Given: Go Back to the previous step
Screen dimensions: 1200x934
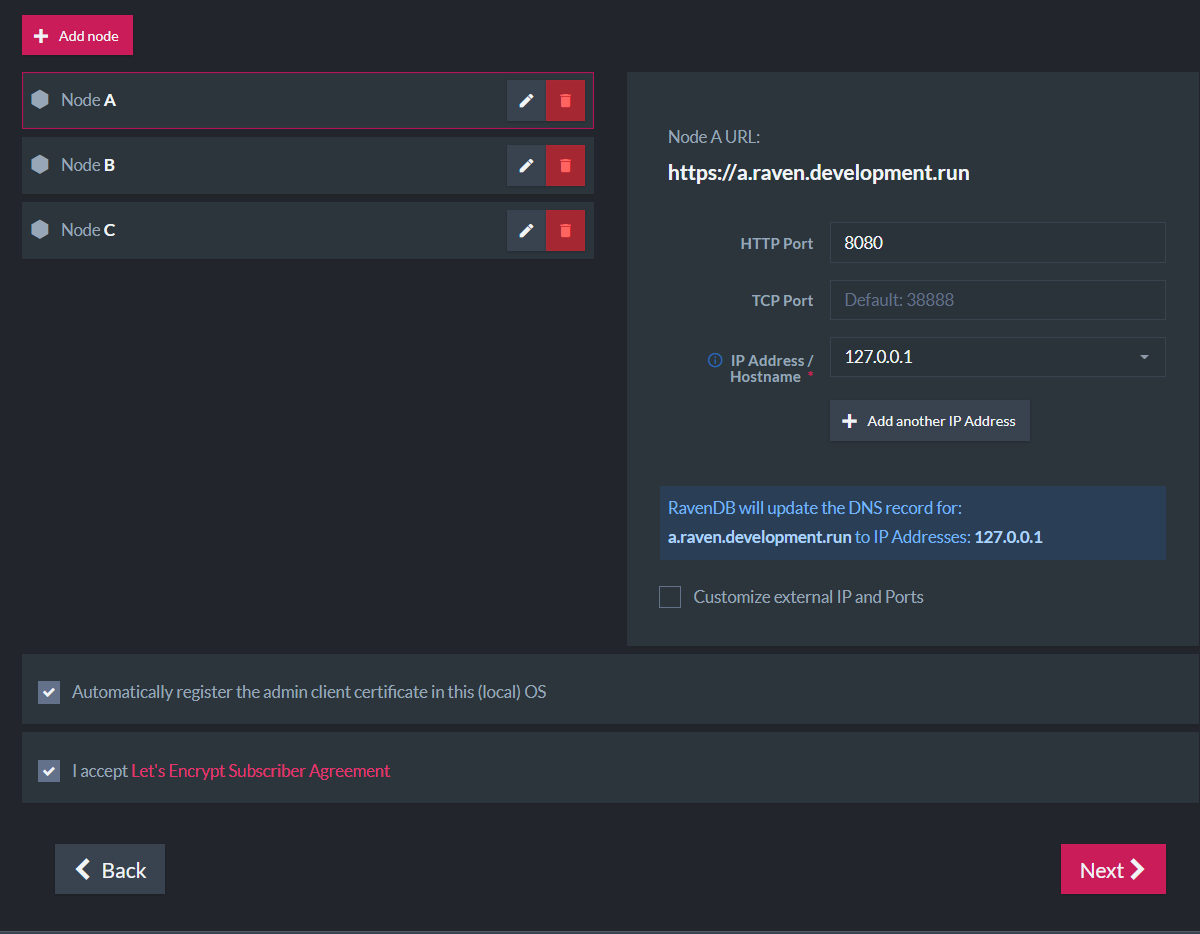Looking at the screenshot, I should coord(110,869).
